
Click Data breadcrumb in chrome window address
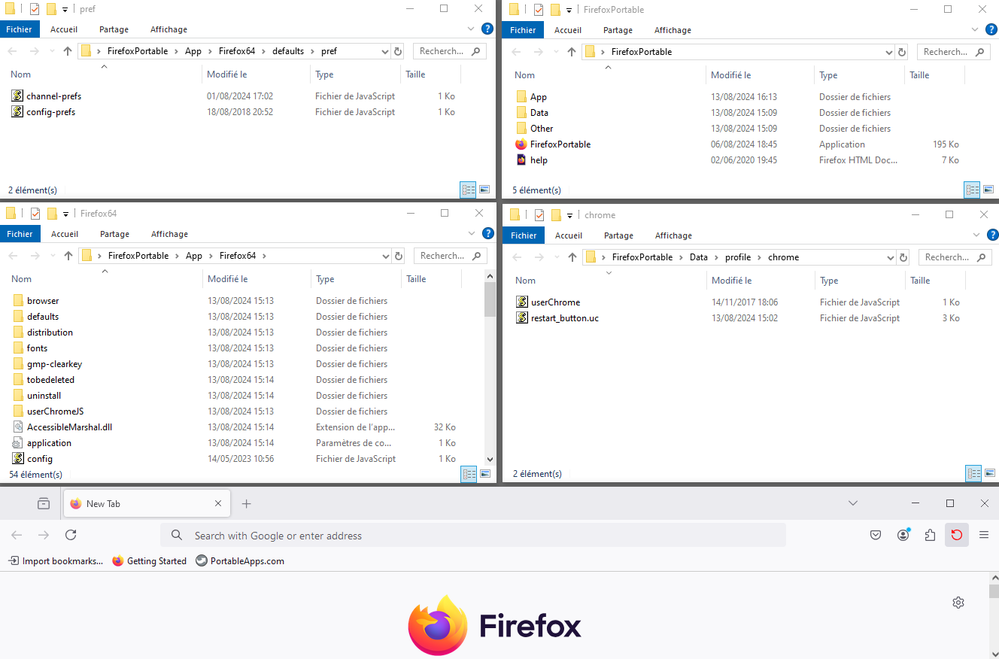pyautogui.click(x=698, y=257)
